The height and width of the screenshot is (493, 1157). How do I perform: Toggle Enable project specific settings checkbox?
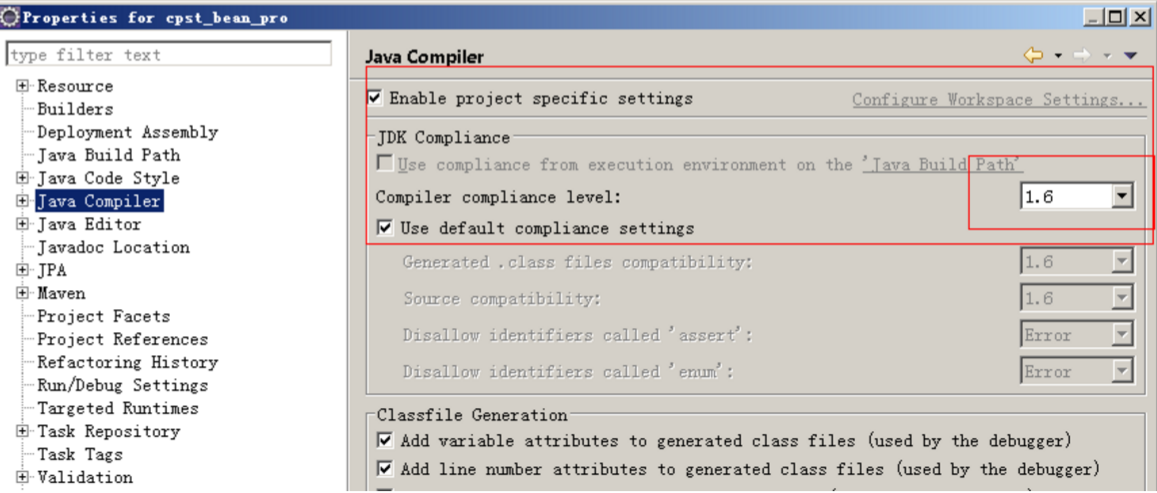click(376, 97)
